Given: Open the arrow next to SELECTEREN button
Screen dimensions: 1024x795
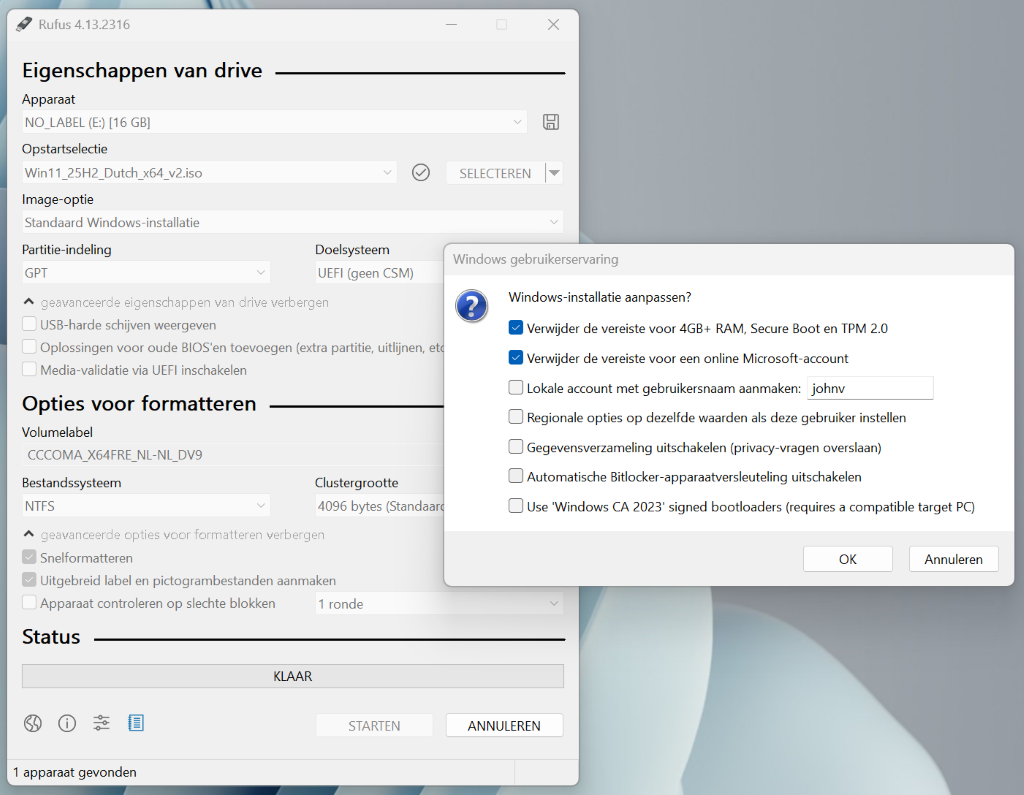Looking at the screenshot, I should (x=554, y=173).
